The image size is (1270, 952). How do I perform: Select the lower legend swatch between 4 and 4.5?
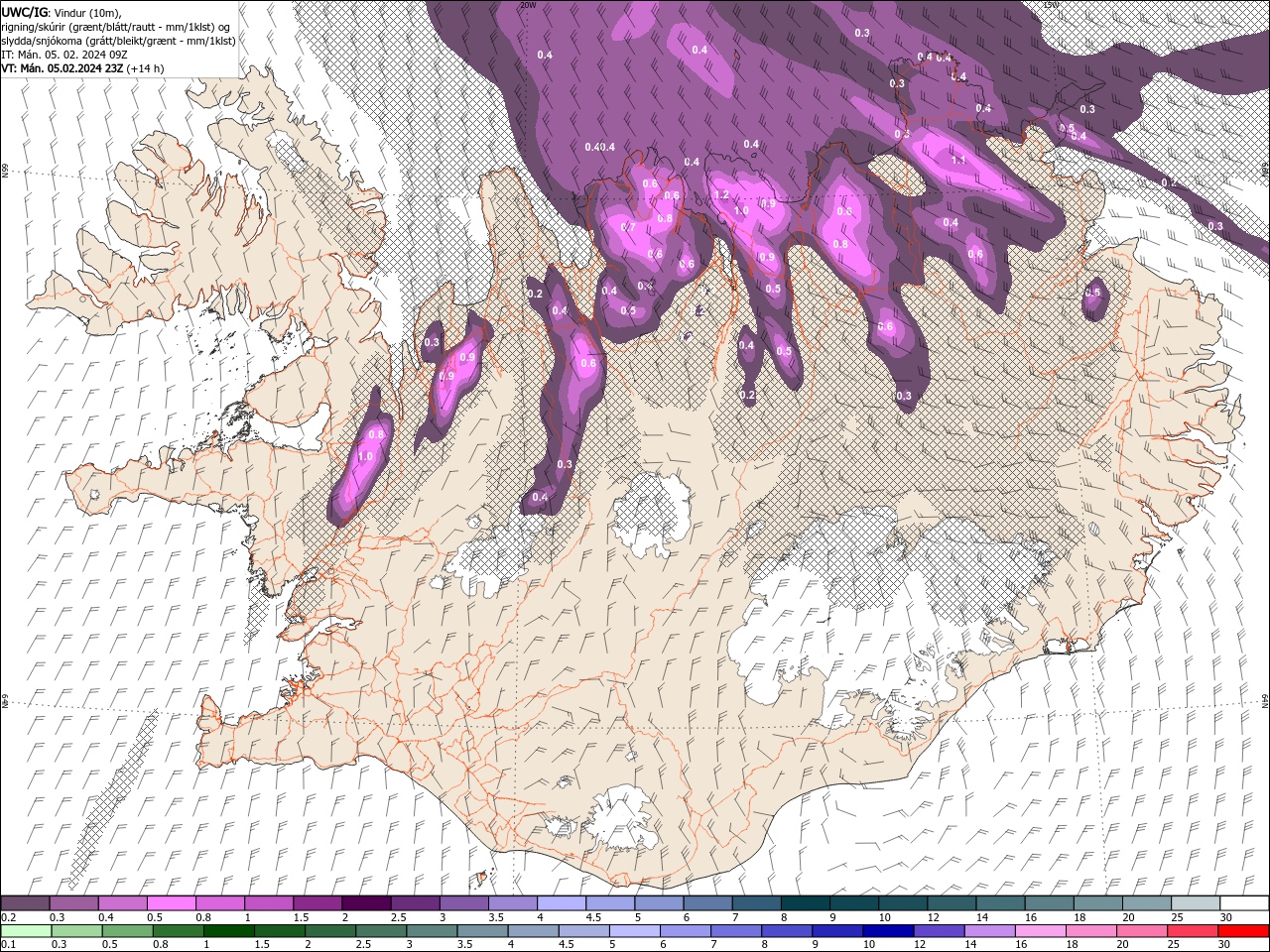click(x=532, y=931)
